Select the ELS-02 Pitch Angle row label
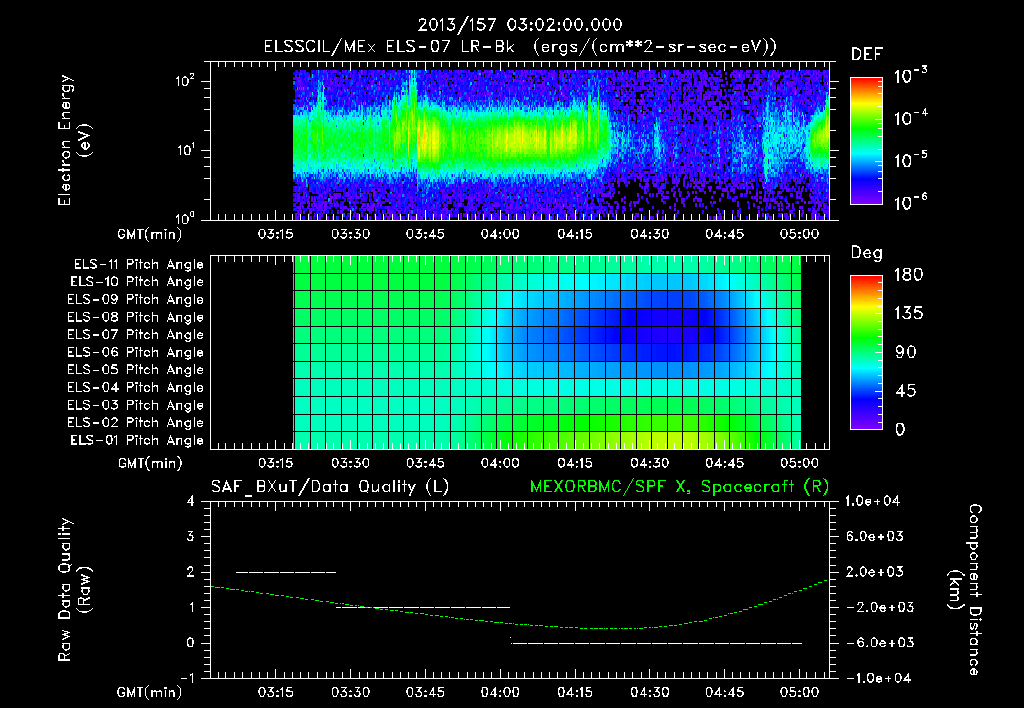 pos(135,423)
